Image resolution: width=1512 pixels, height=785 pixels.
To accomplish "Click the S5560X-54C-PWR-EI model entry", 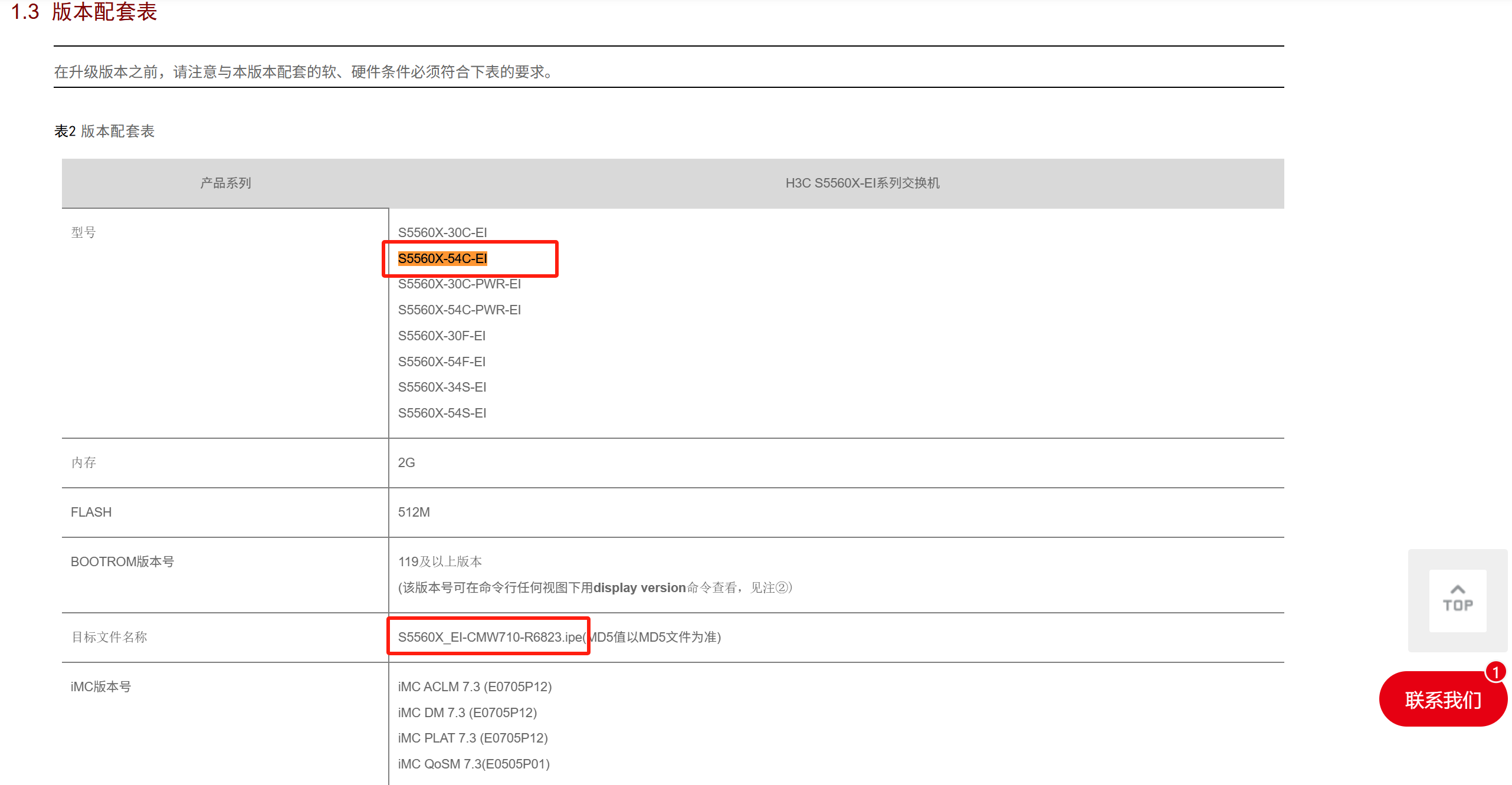I will click(459, 310).
